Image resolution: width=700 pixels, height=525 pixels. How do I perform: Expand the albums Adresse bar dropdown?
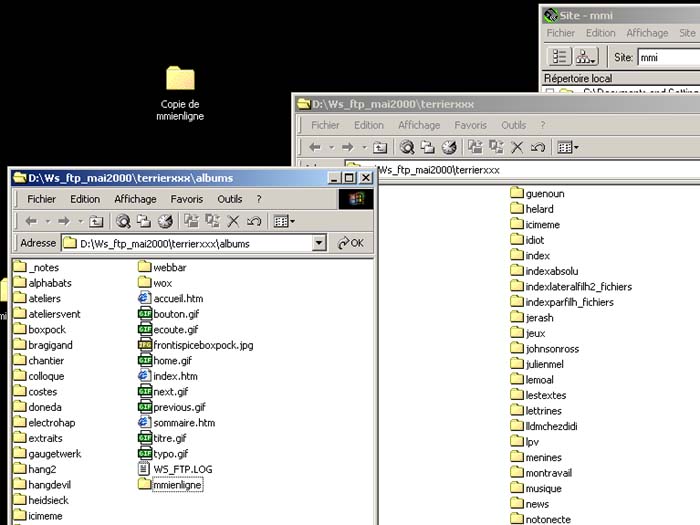tap(319, 243)
